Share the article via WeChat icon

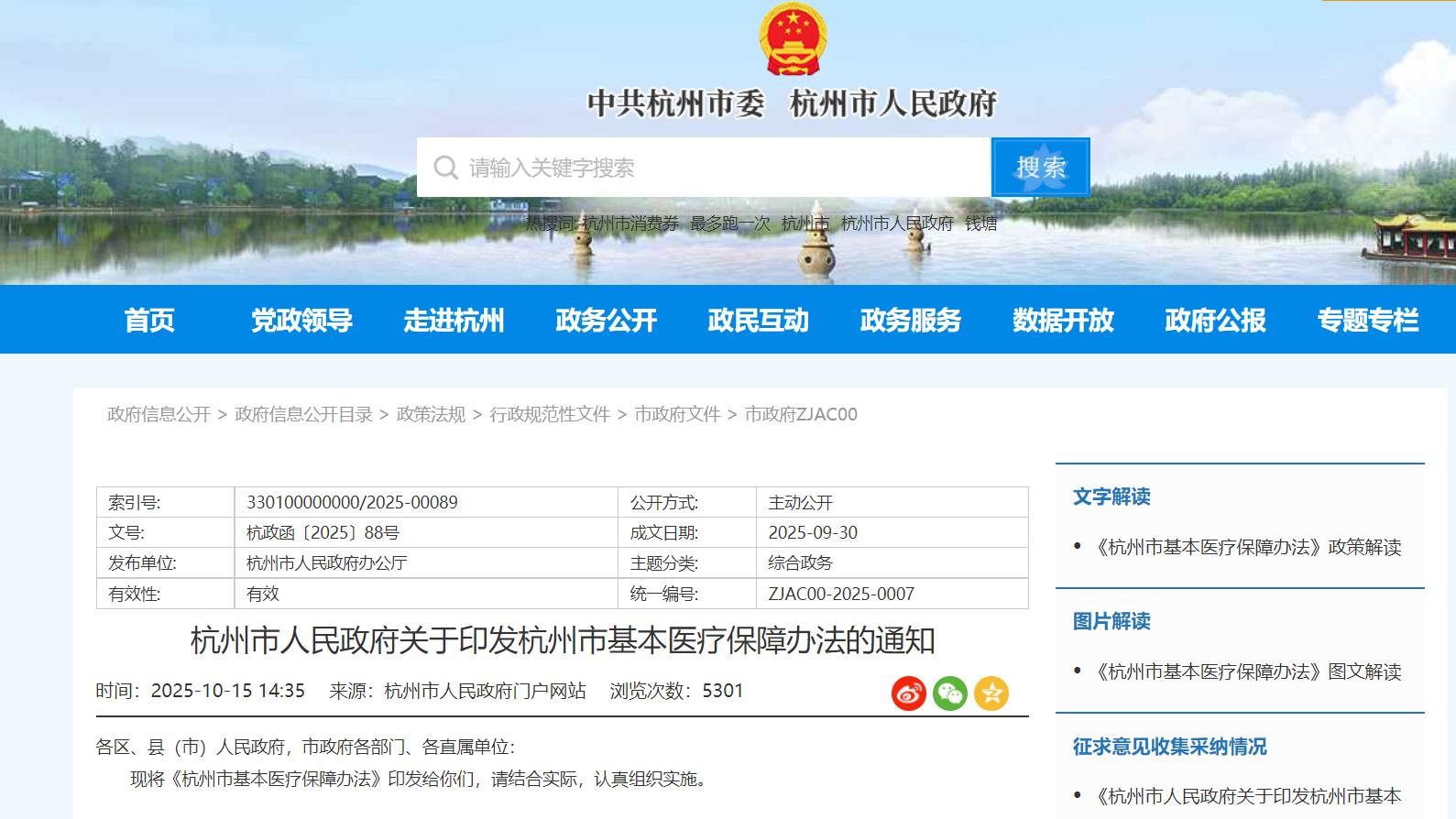tap(950, 693)
